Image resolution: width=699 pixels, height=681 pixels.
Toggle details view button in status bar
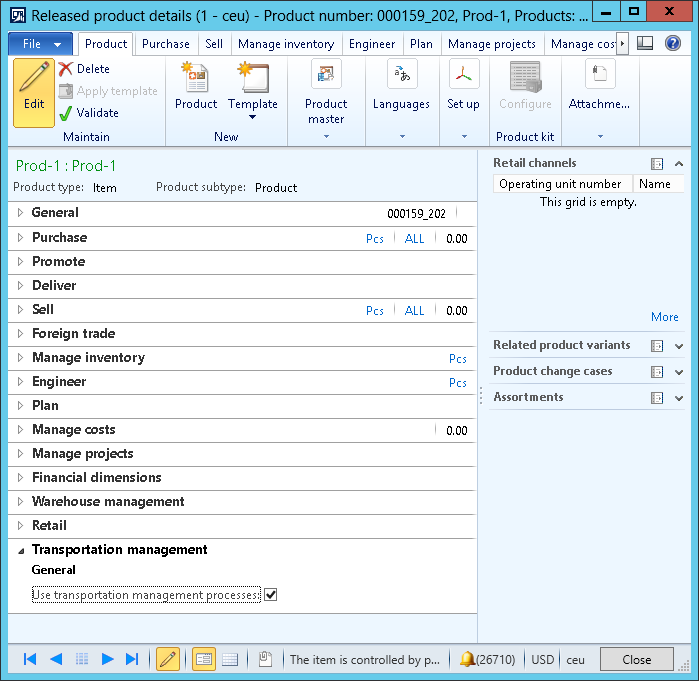(203, 659)
